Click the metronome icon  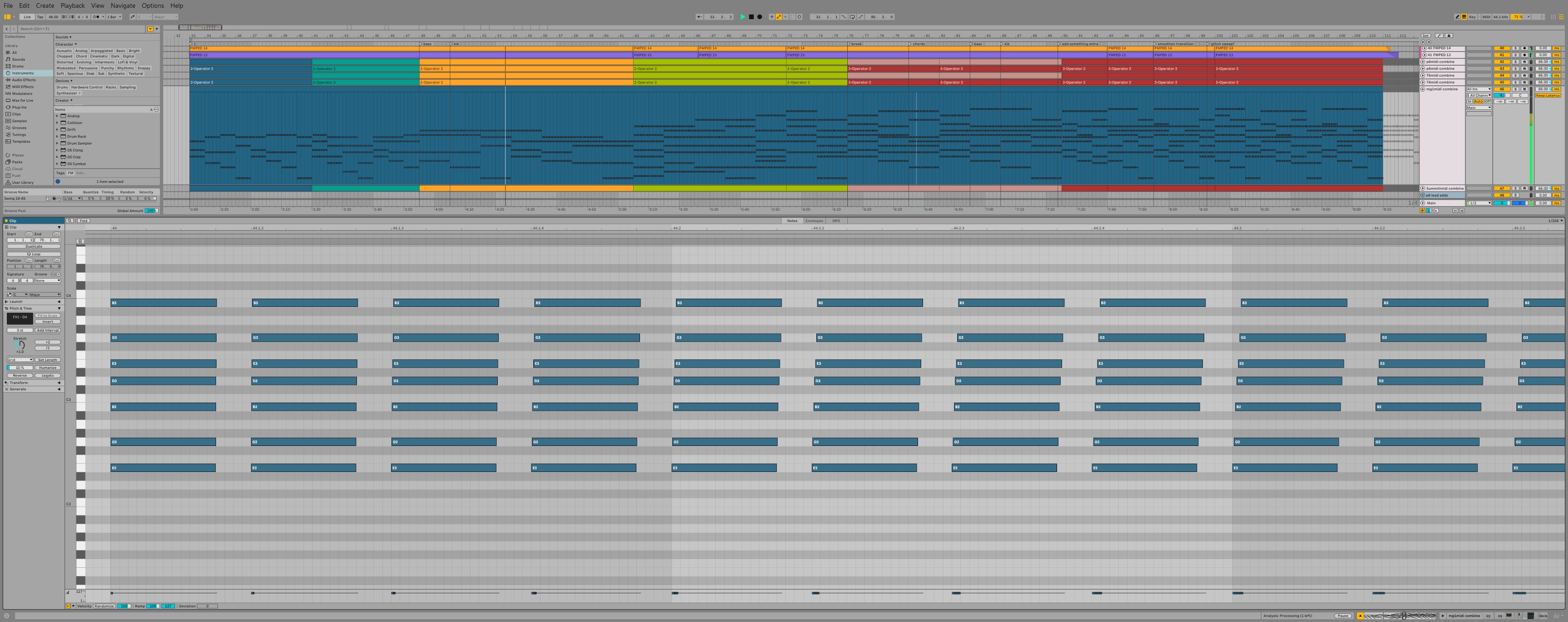point(96,17)
